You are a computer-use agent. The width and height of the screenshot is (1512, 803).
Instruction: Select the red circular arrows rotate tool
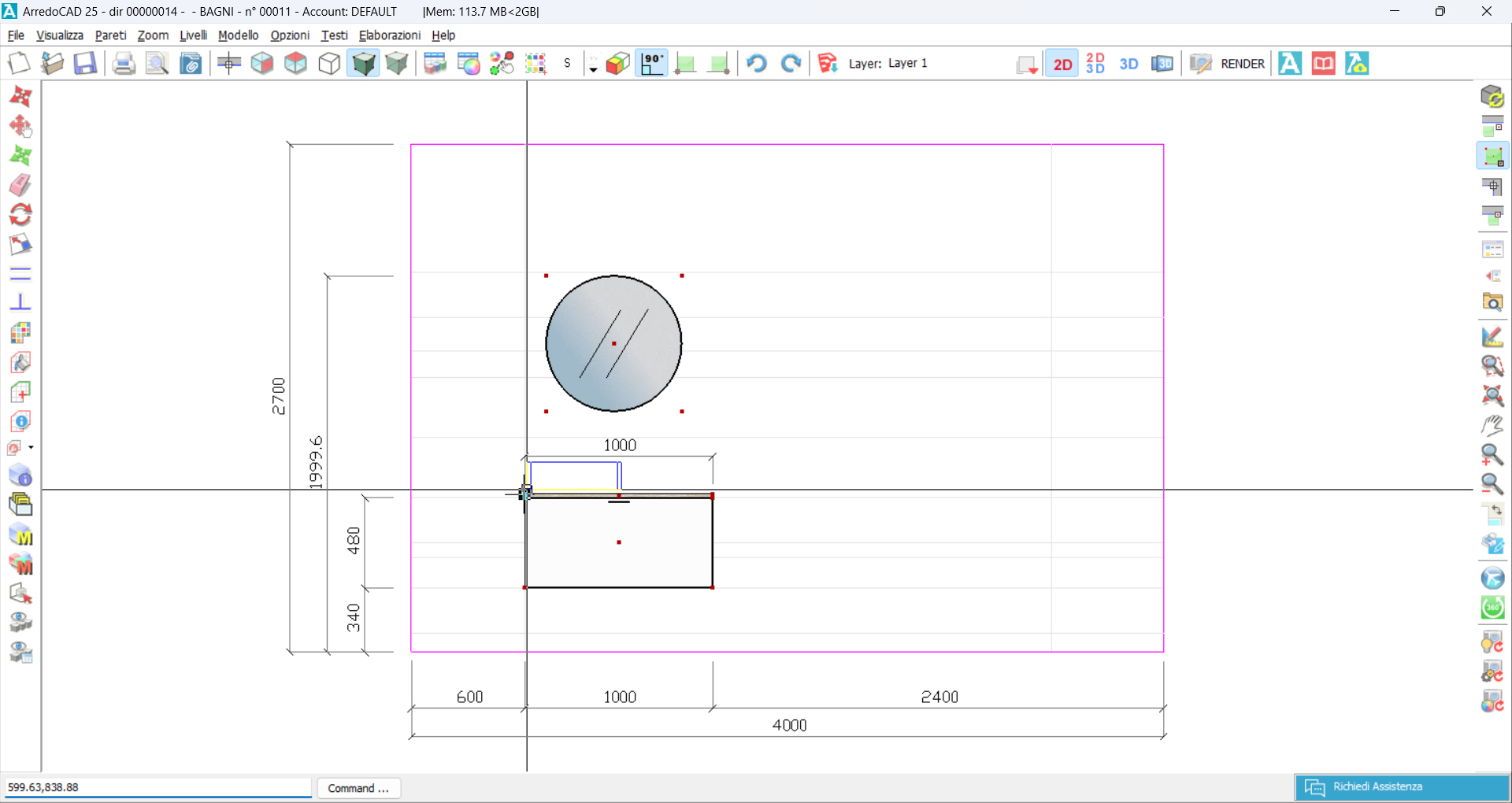(x=20, y=214)
